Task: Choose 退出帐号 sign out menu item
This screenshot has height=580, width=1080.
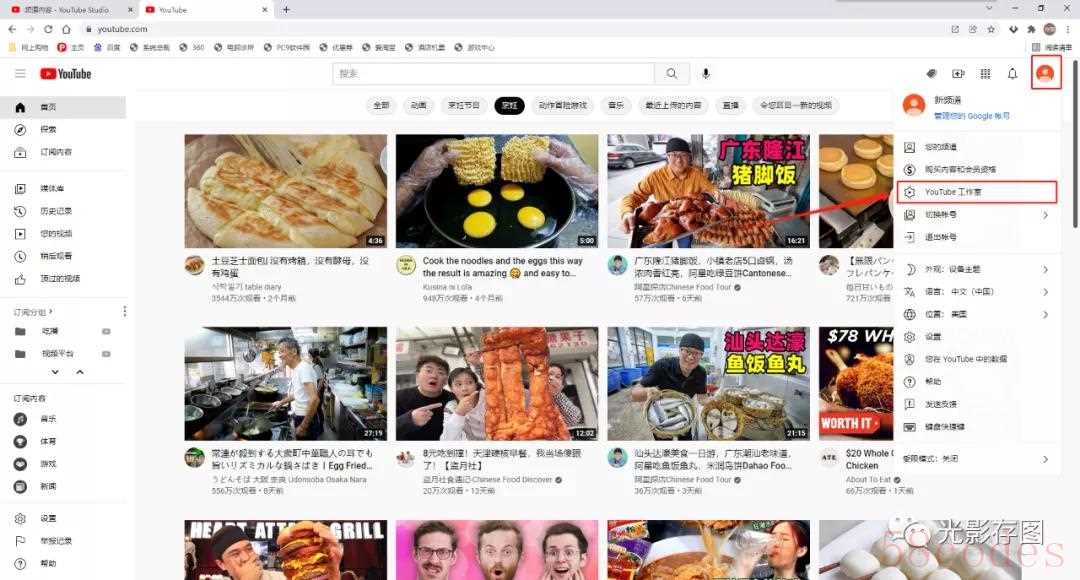Action: (x=940, y=237)
